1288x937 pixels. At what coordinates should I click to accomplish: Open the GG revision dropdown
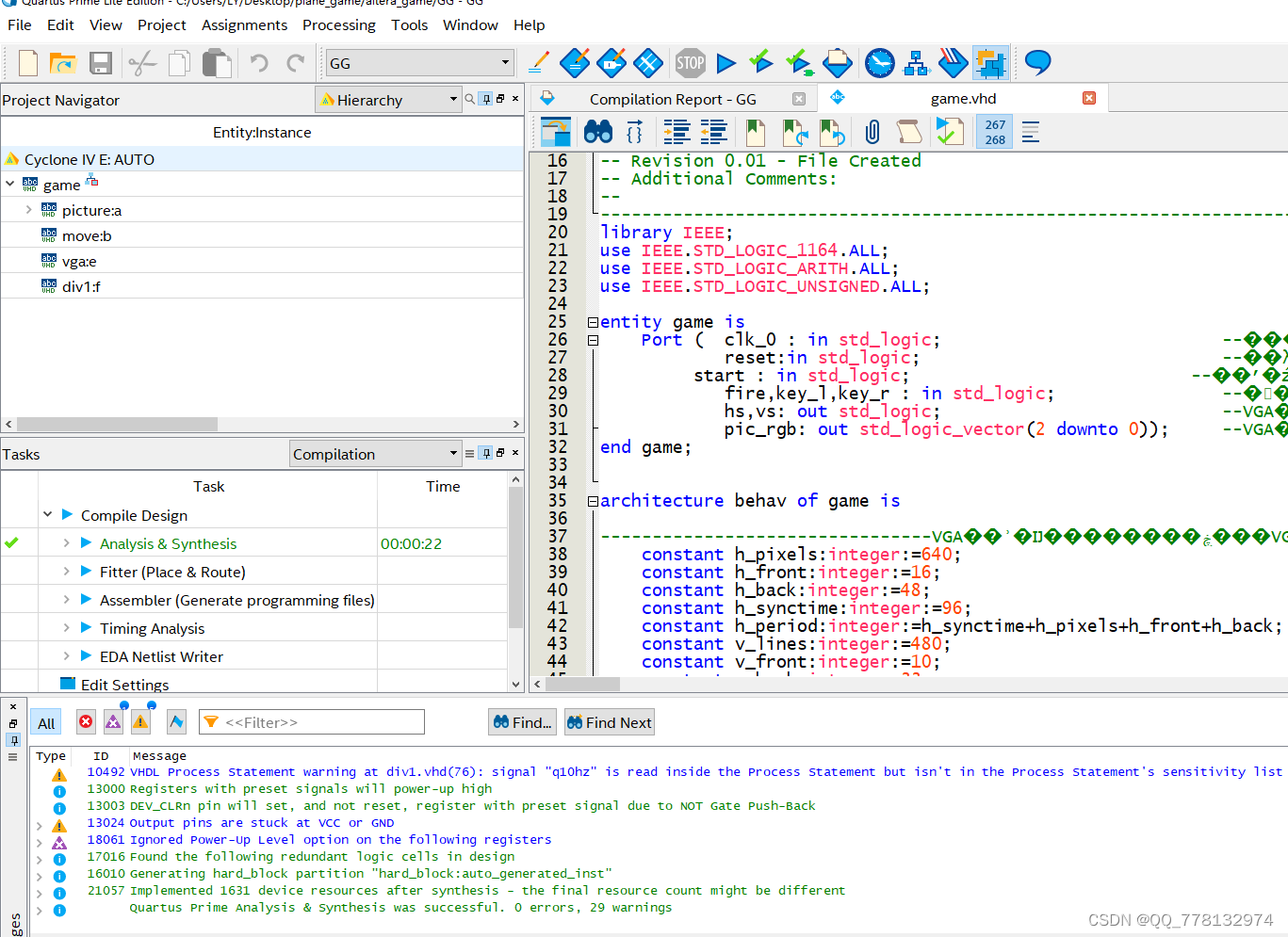coord(418,63)
